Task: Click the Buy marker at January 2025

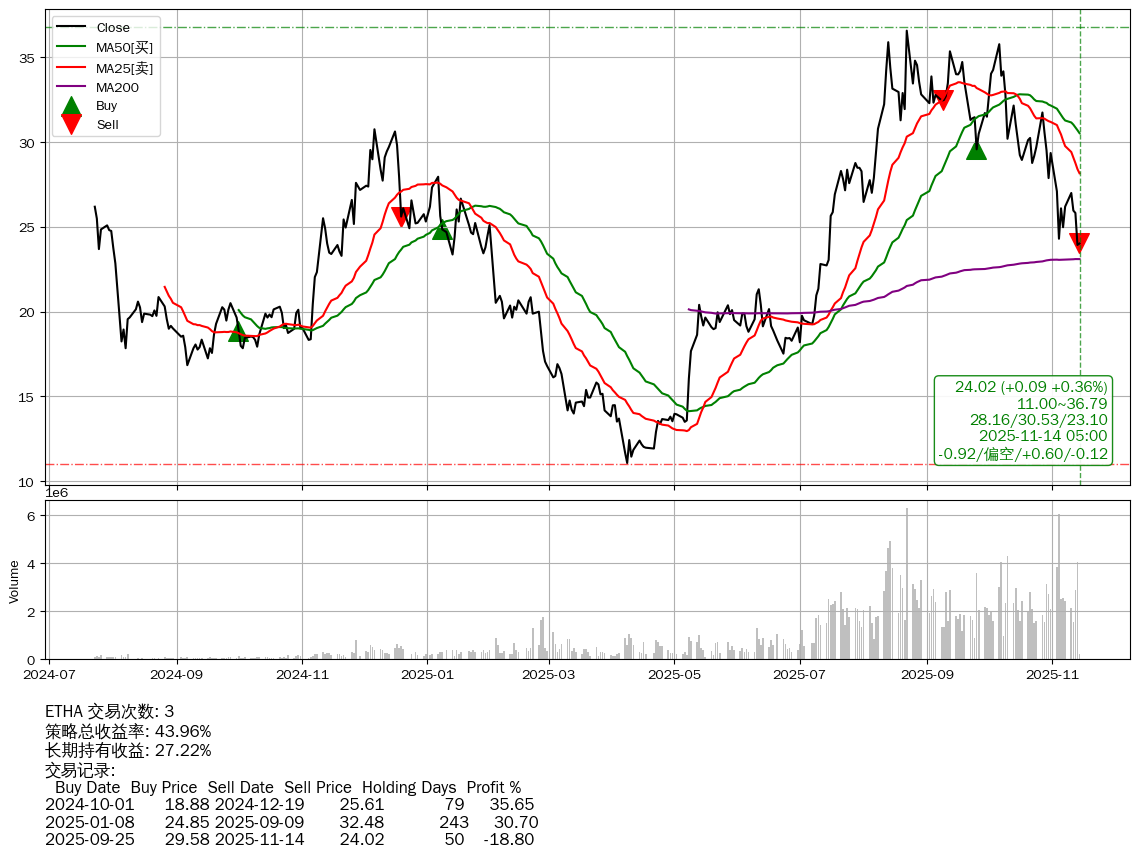Action: (442, 229)
